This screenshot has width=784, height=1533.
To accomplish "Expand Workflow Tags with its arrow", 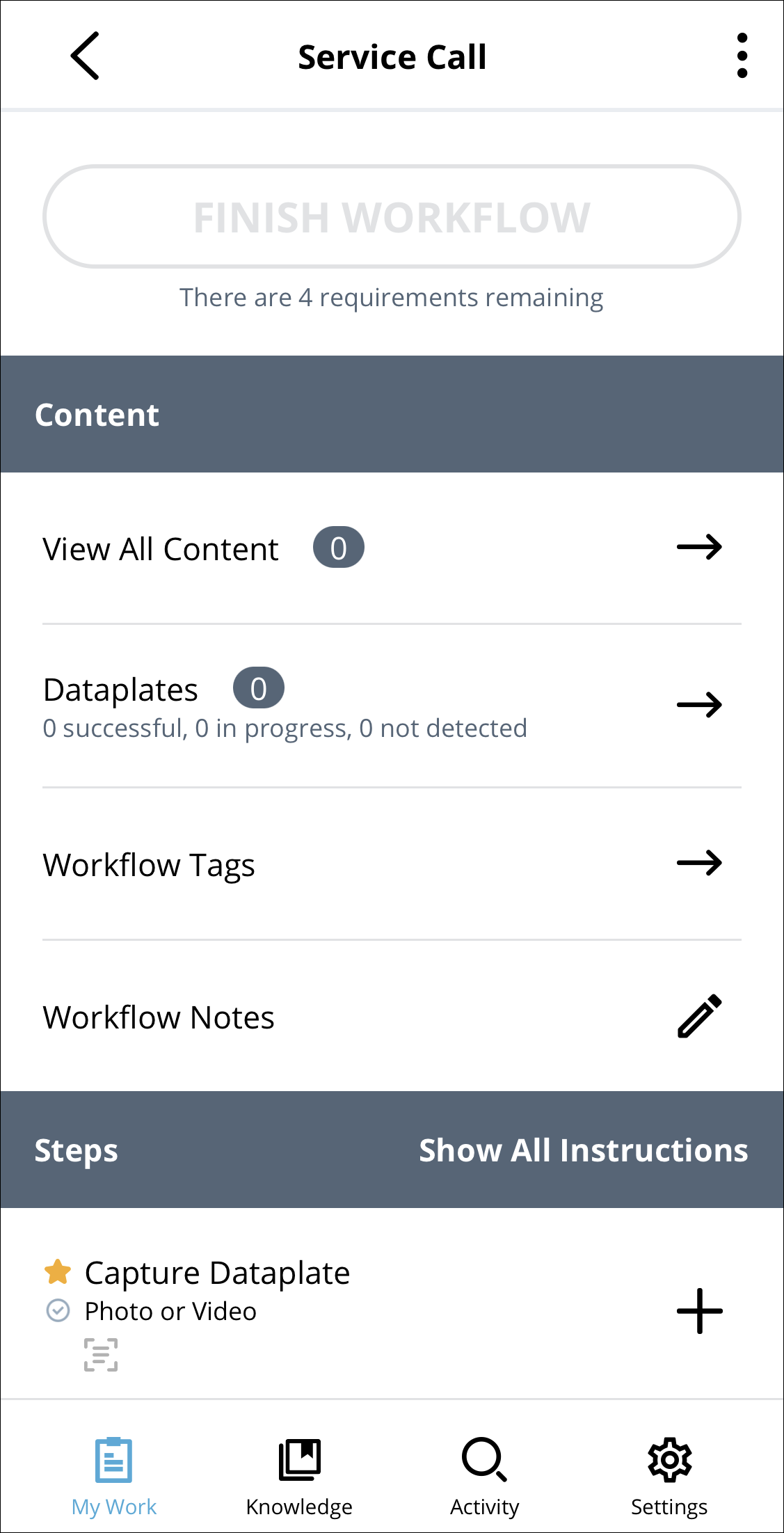I will 699,864.
